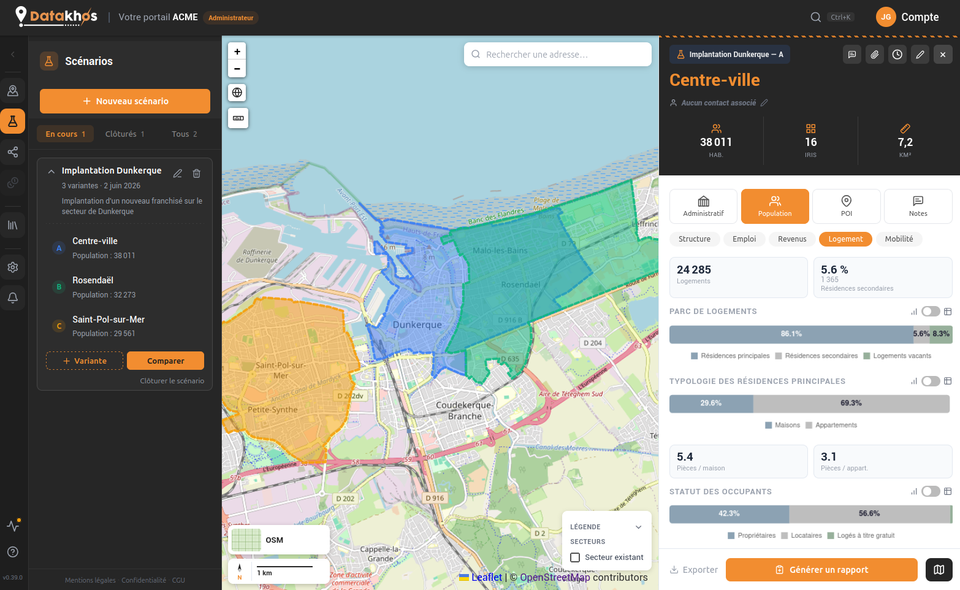
Task: Click the Implantation Dunkerque — A badge
Action: pos(729,54)
